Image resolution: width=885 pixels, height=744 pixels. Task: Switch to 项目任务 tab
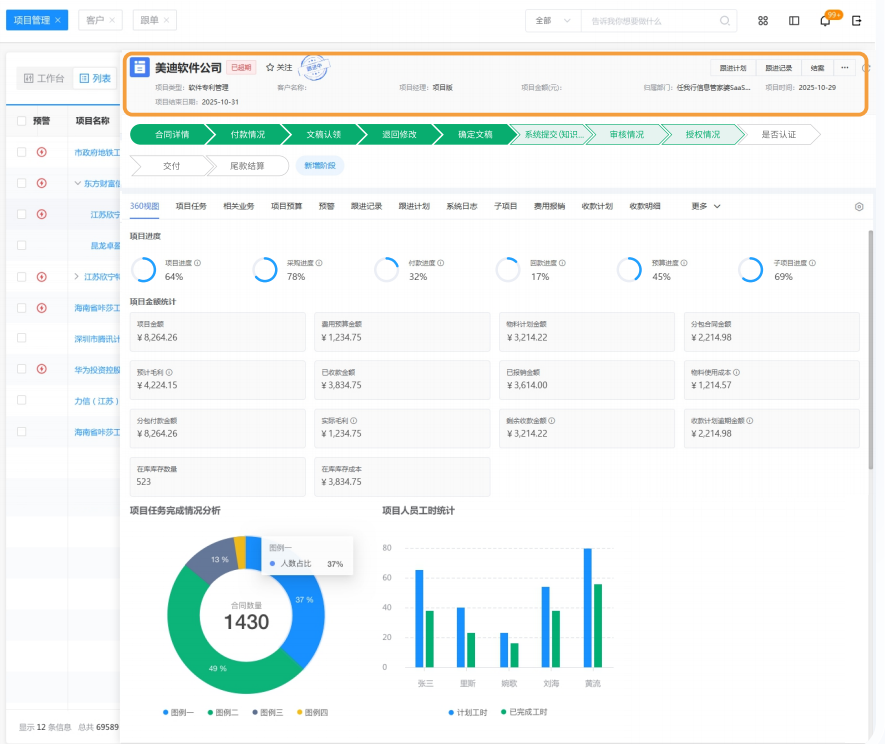click(191, 207)
